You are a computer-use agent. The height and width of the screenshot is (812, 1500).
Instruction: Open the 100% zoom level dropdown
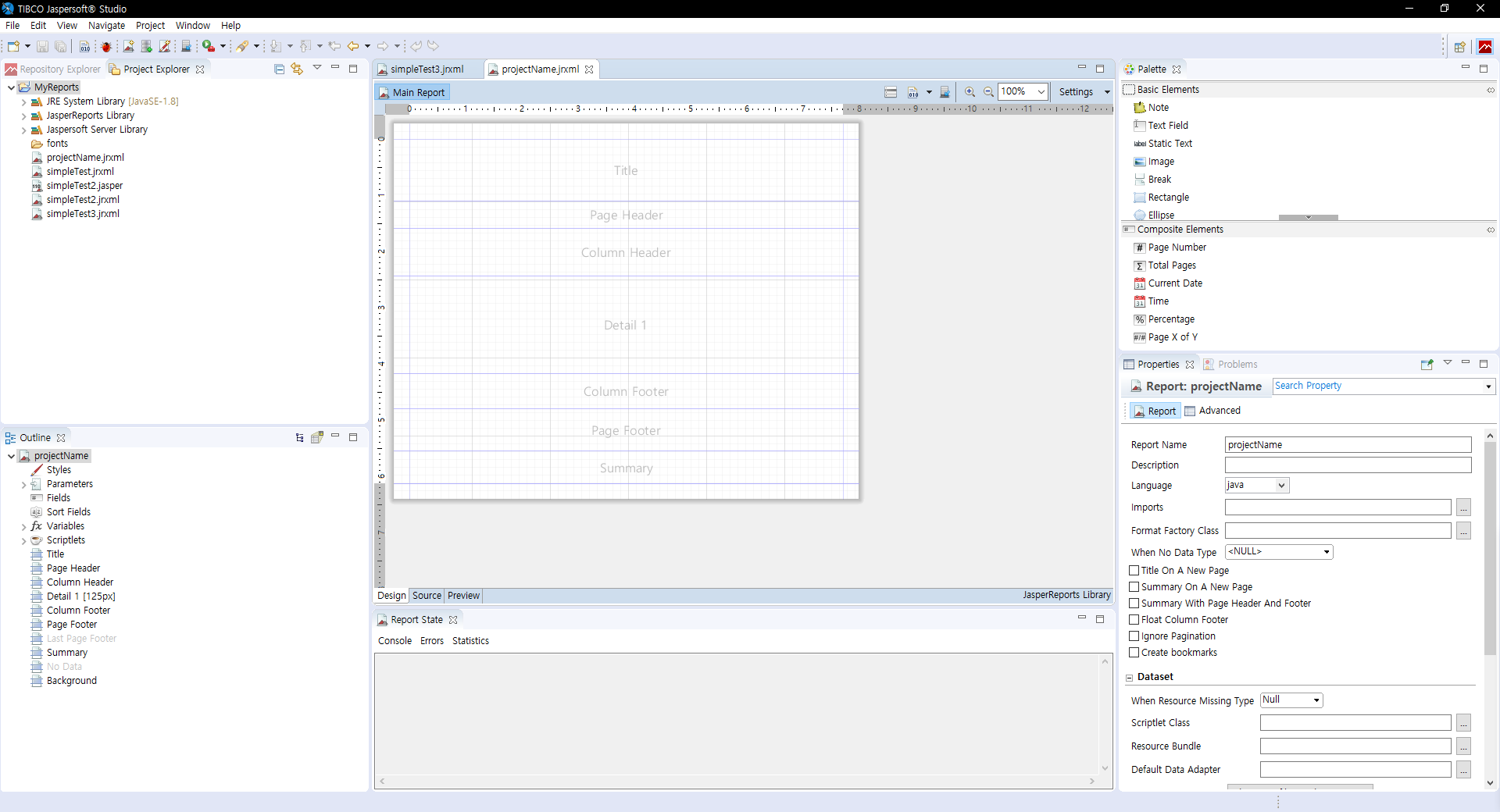click(x=1023, y=92)
